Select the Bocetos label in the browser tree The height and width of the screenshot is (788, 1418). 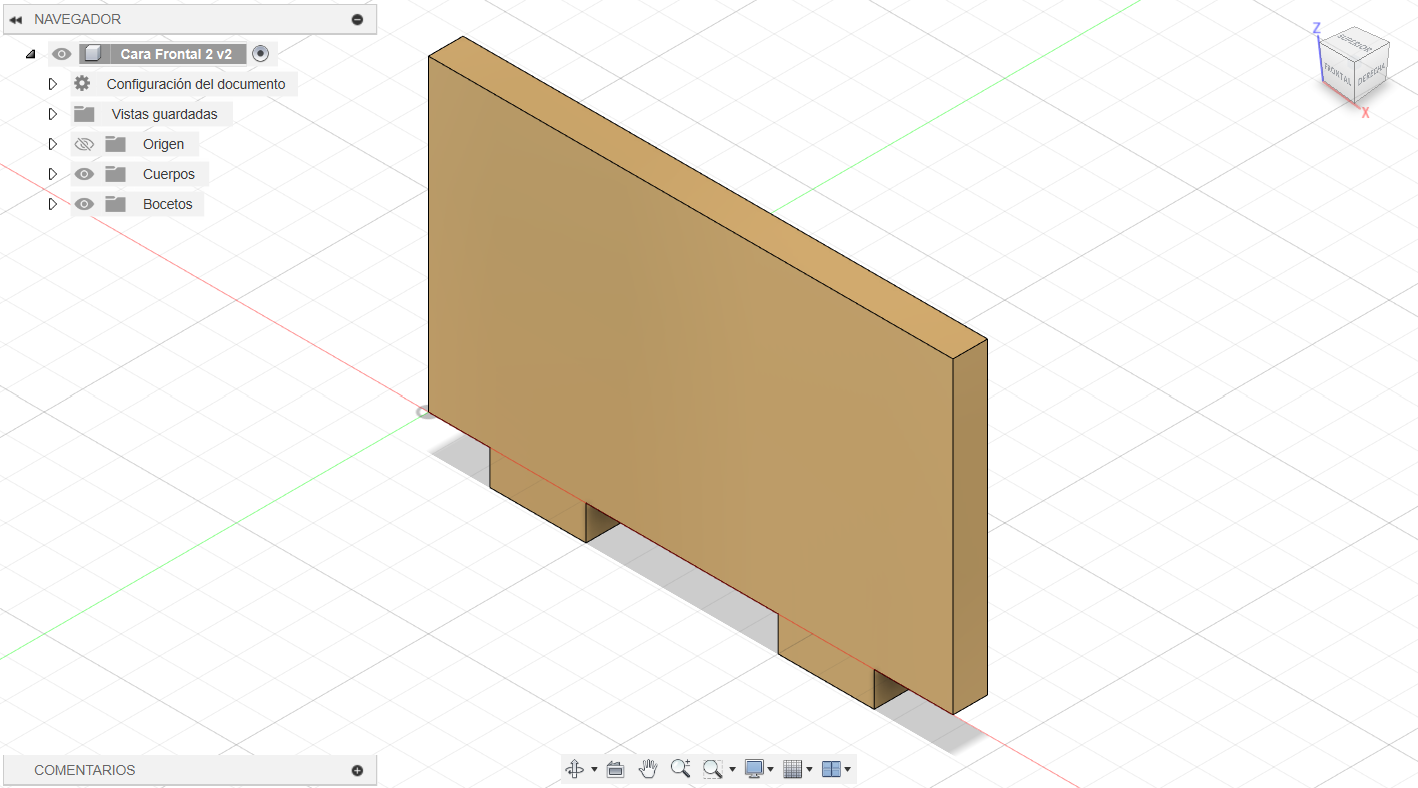pyautogui.click(x=168, y=204)
